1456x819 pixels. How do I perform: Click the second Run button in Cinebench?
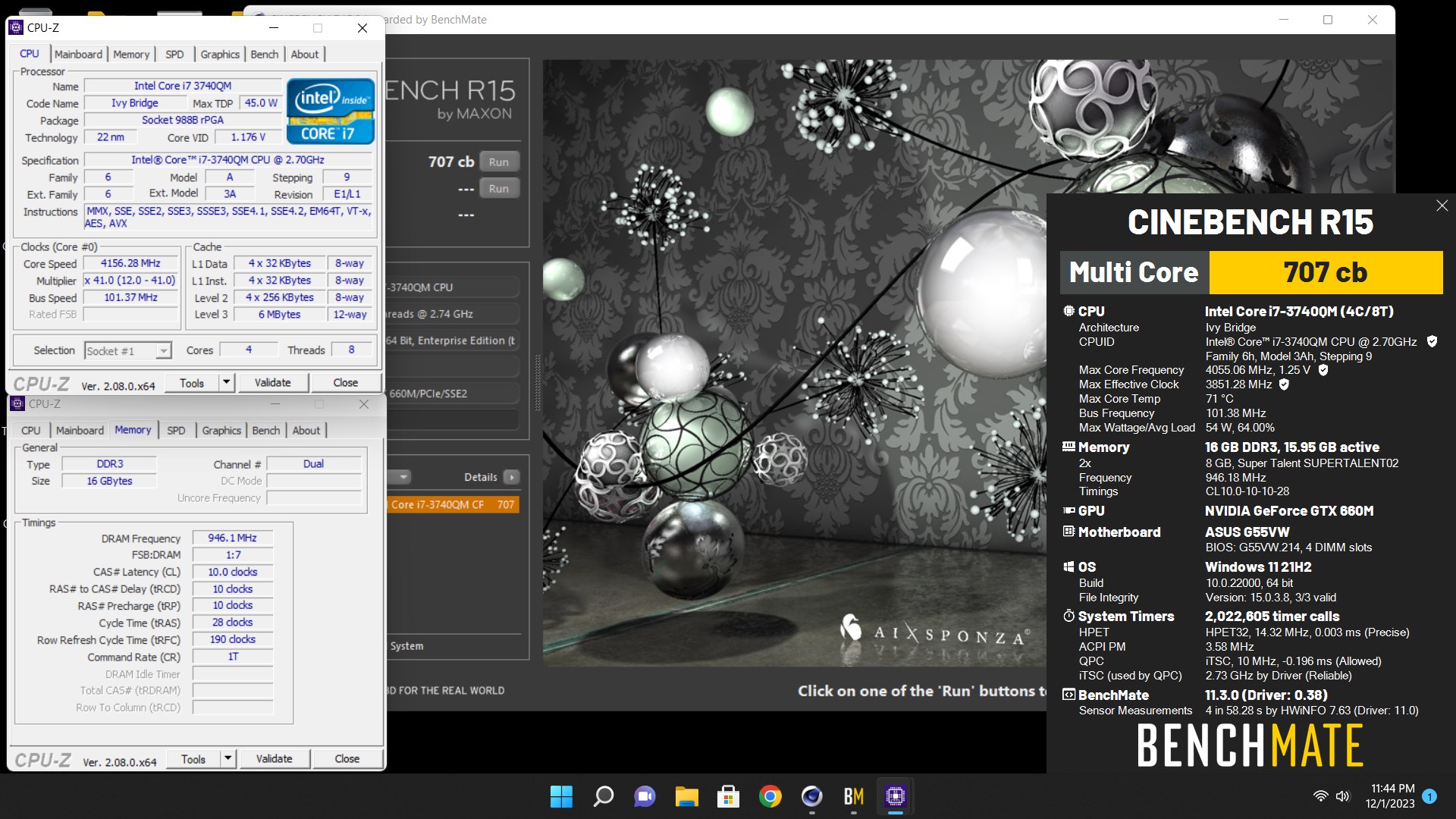(499, 189)
